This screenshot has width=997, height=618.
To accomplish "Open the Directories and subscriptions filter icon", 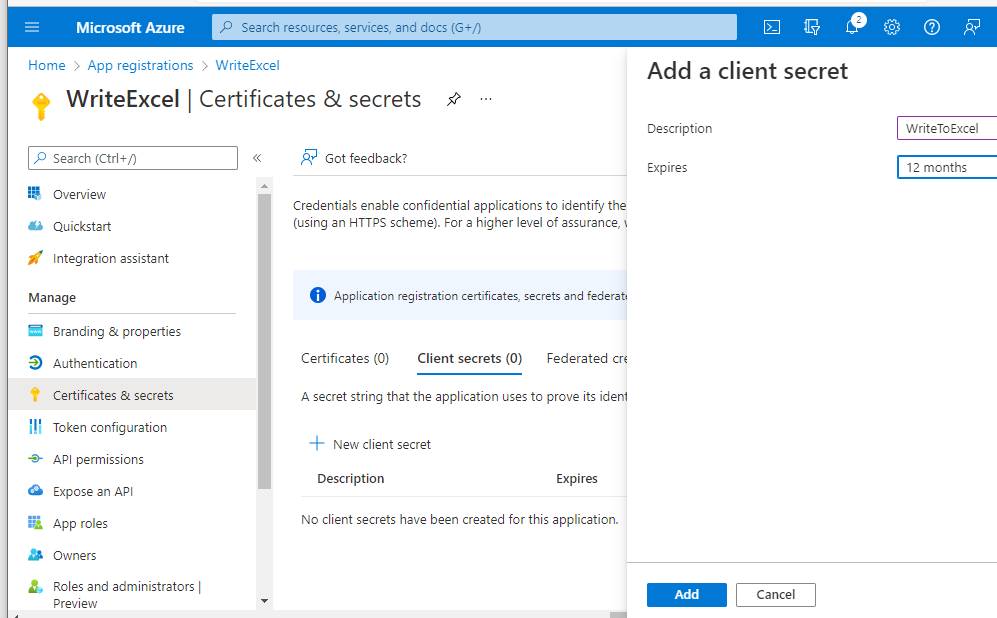I will coord(812,27).
